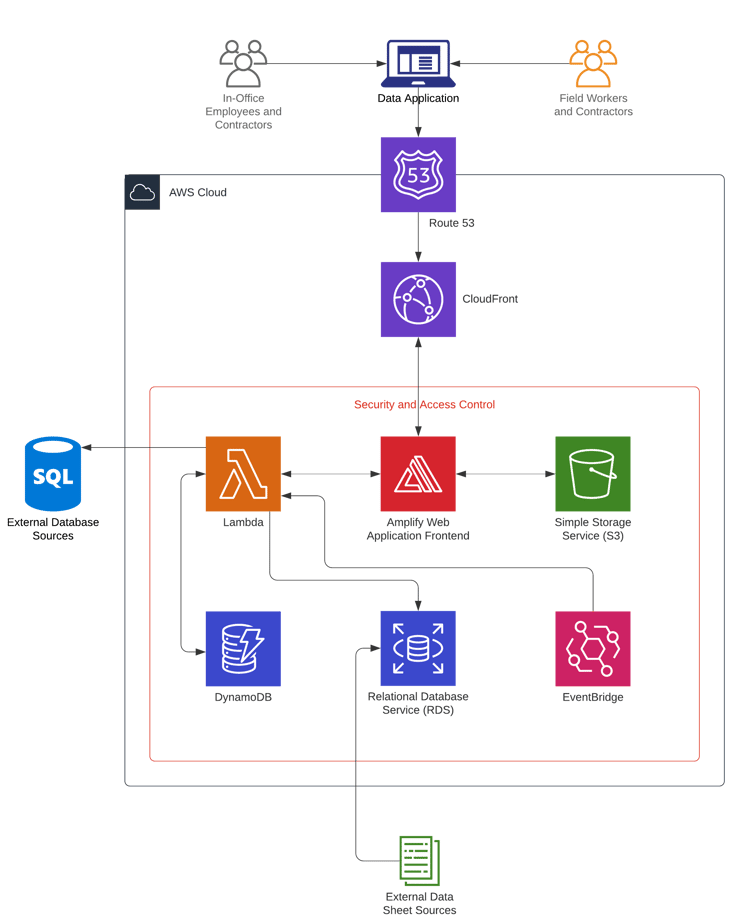Click the 'CloudFront' text label
This screenshot has width=750, height=922.
tap(490, 299)
